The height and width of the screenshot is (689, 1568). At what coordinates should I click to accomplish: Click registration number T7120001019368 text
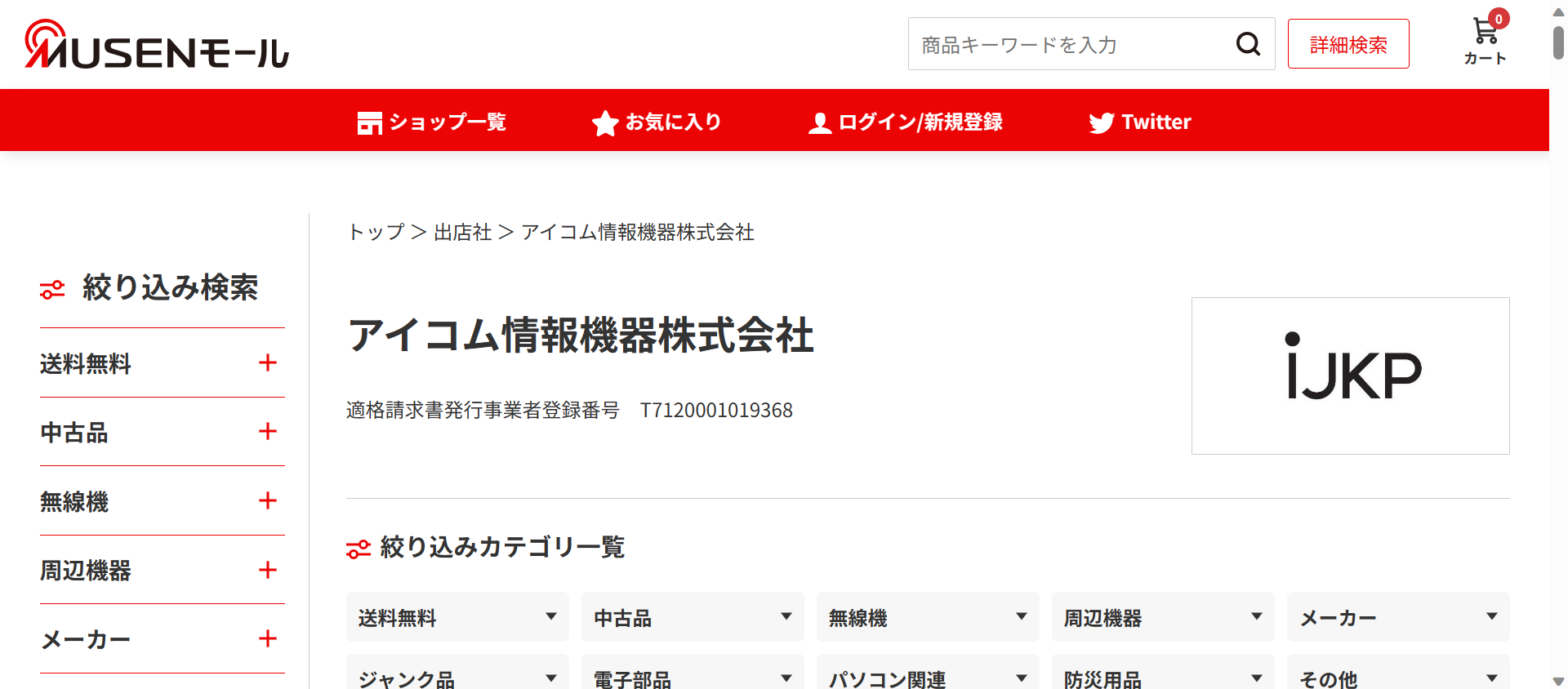716,410
